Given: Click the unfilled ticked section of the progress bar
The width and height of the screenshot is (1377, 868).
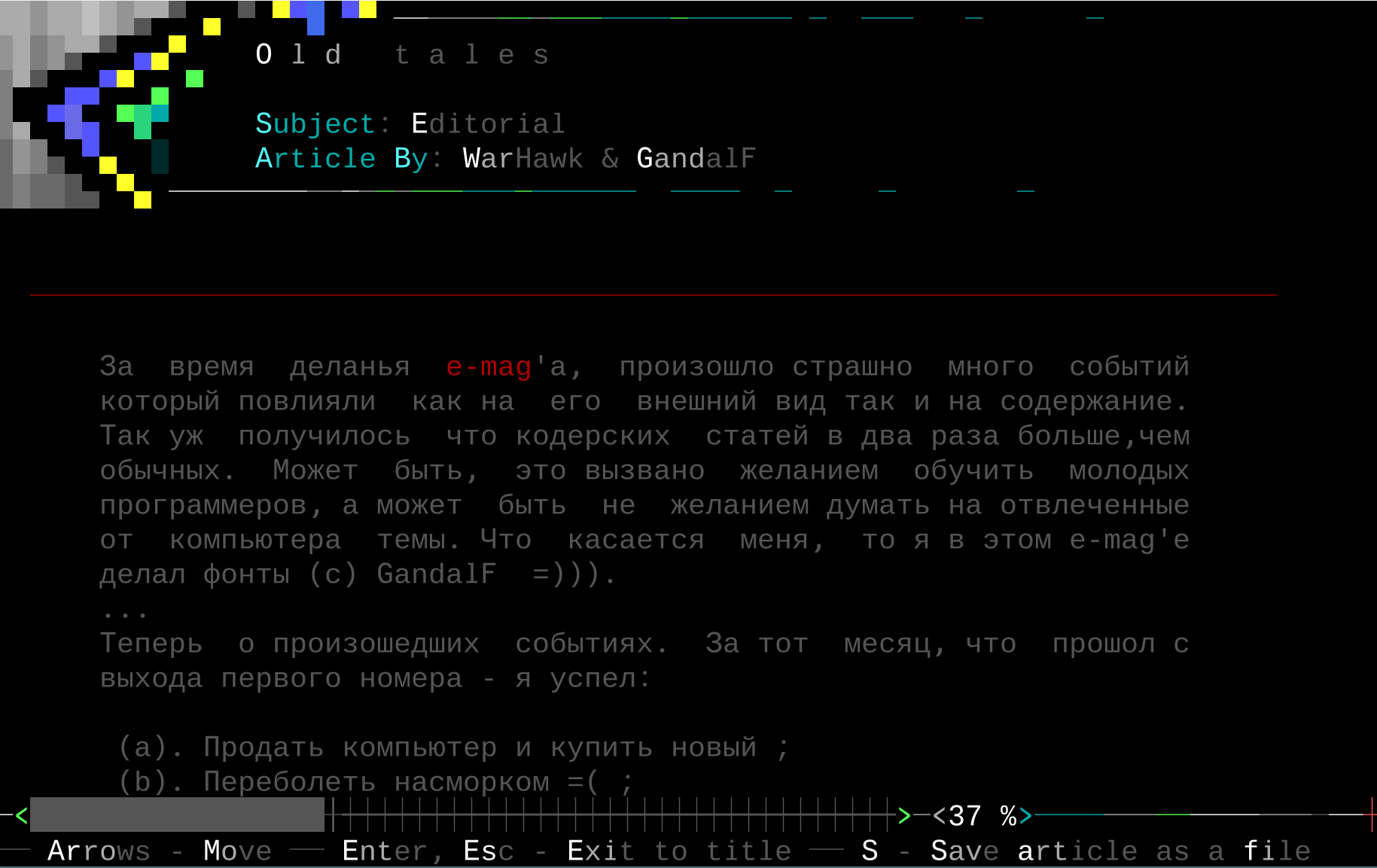Looking at the screenshot, I should coord(610,815).
